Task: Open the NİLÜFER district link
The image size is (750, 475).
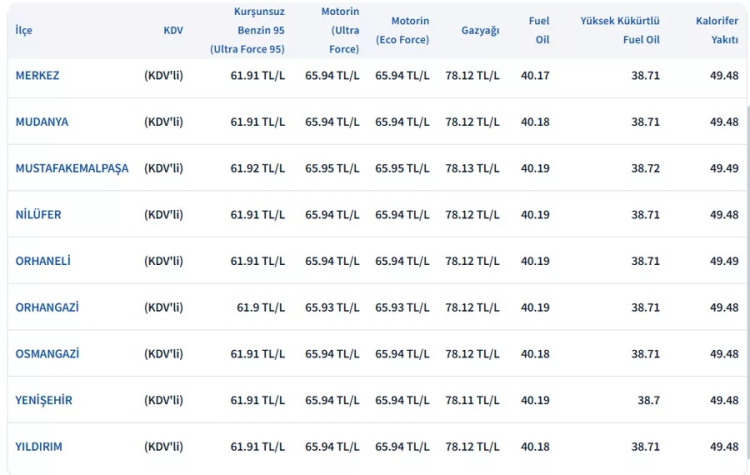Action: pyautogui.click(x=38, y=214)
